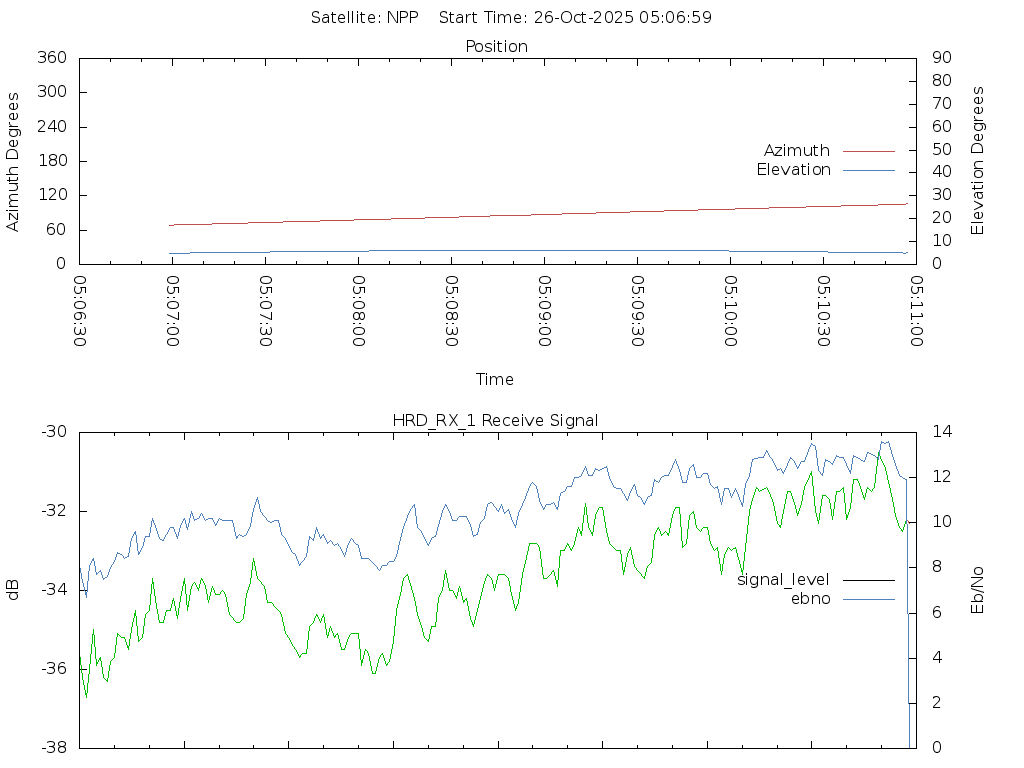Click the signal_level legend label
Image resolution: width=1024 pixels, height=768 pixels.
(783, 579)
